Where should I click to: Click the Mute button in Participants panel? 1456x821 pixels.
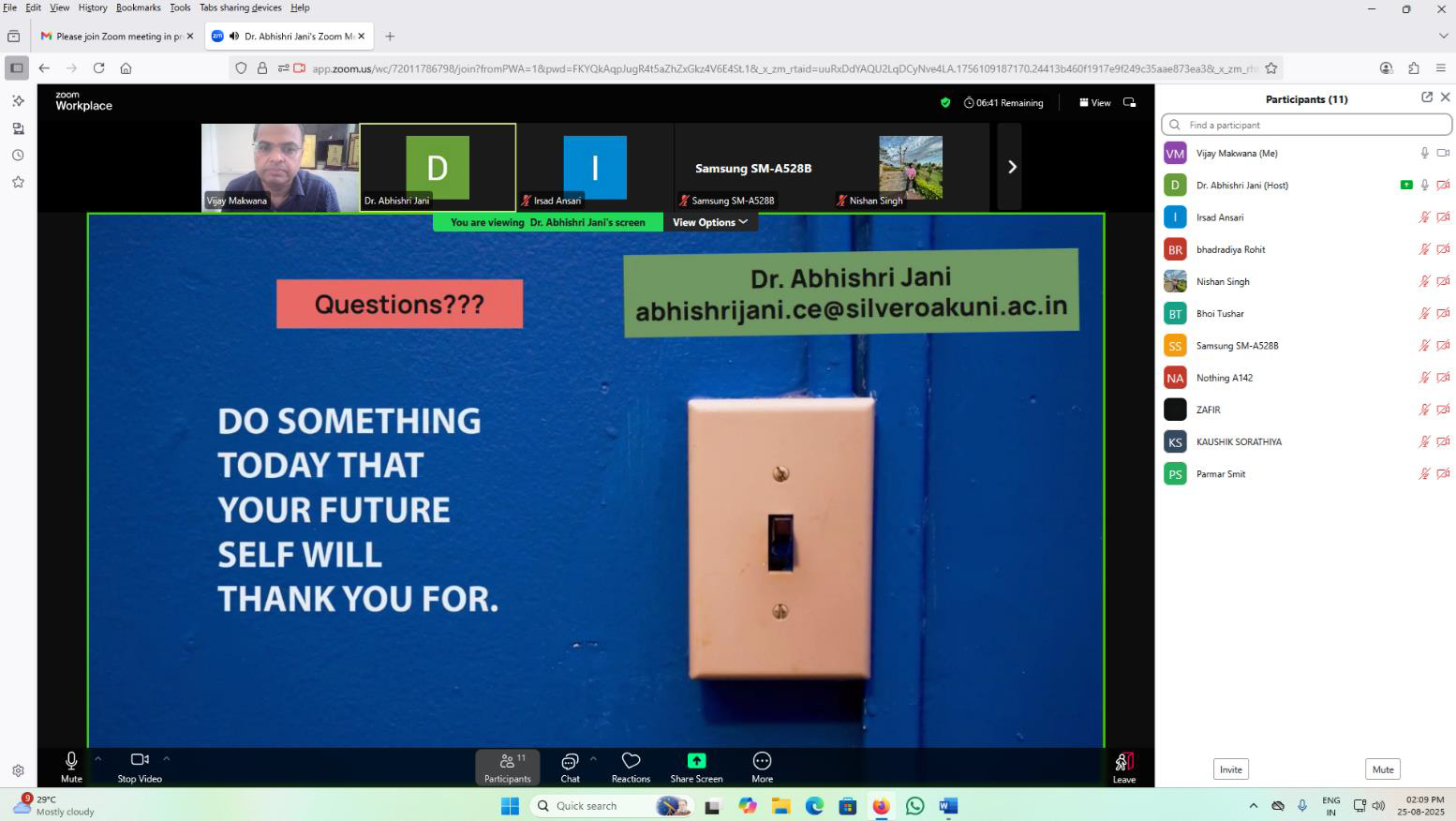pyautogui.click(x=1382, y=769)
